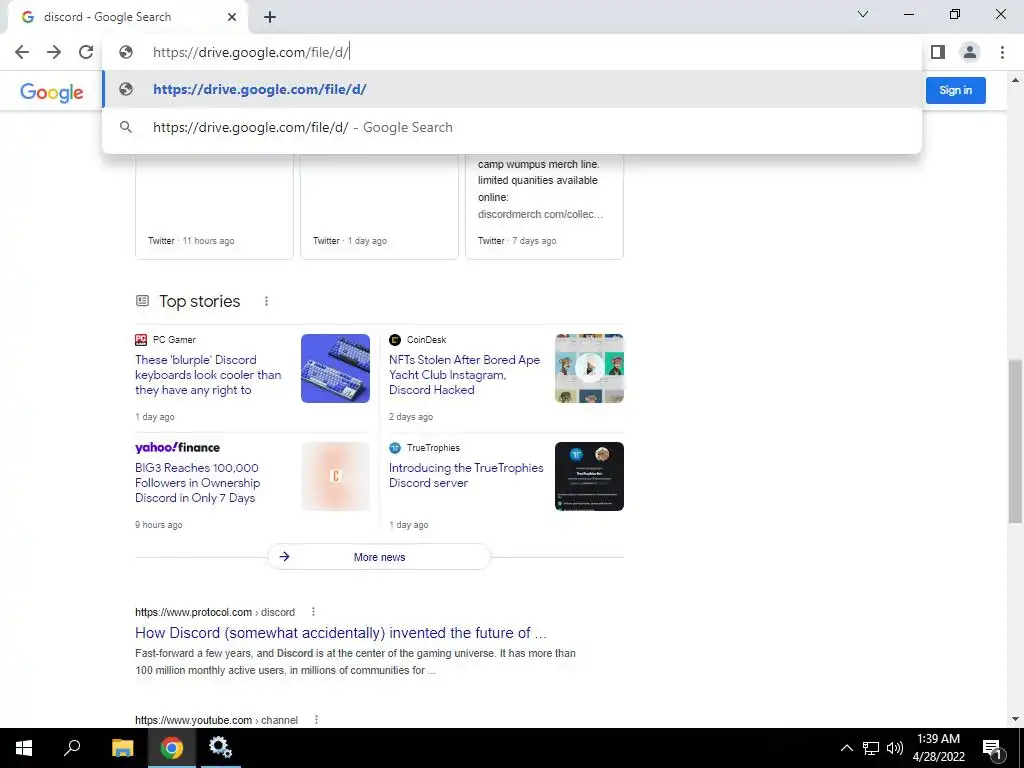The width and height of the screenshot is (1024, 768).
Task: Open the Twitter card posted 11 hours ago
Action: coord(214,206)
